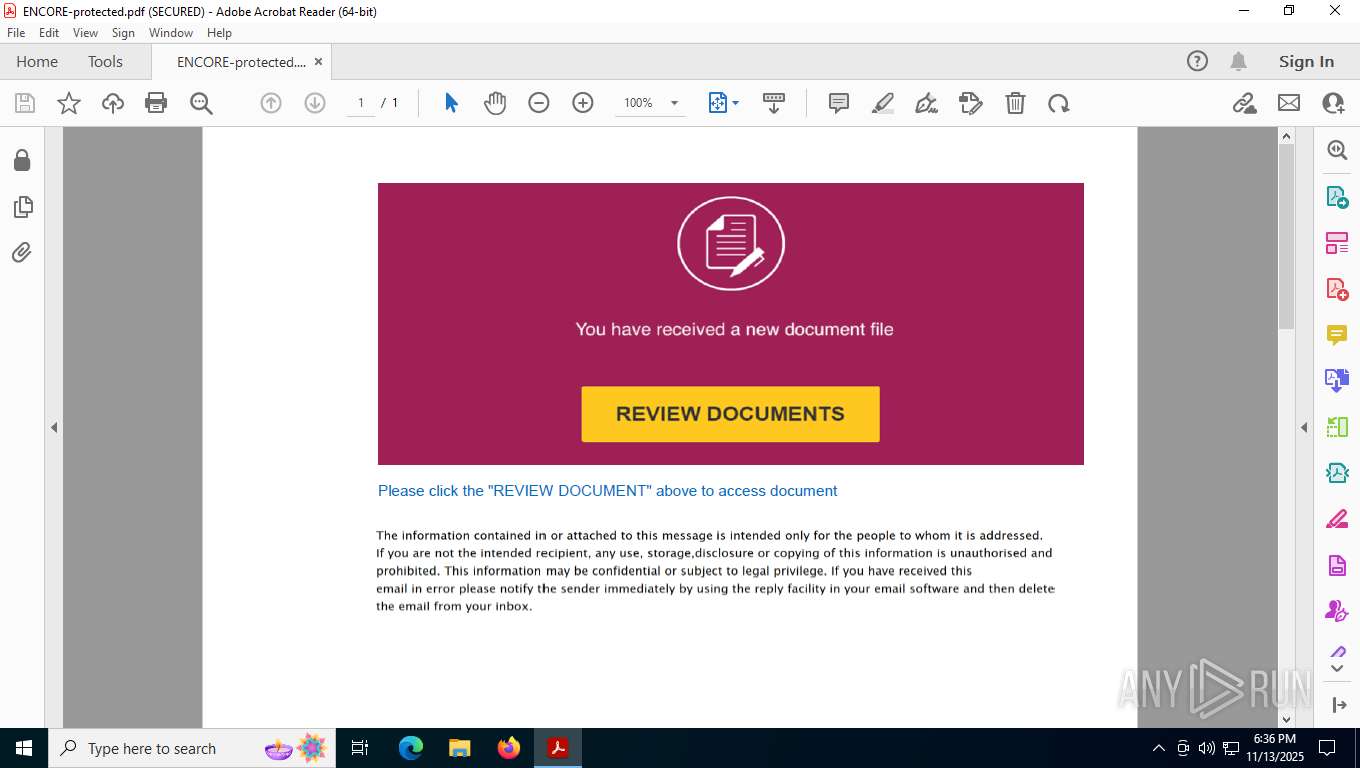This screenshot has width=1360, height=768.
Task: Click the Windows Start button
Action: (23, 748)
